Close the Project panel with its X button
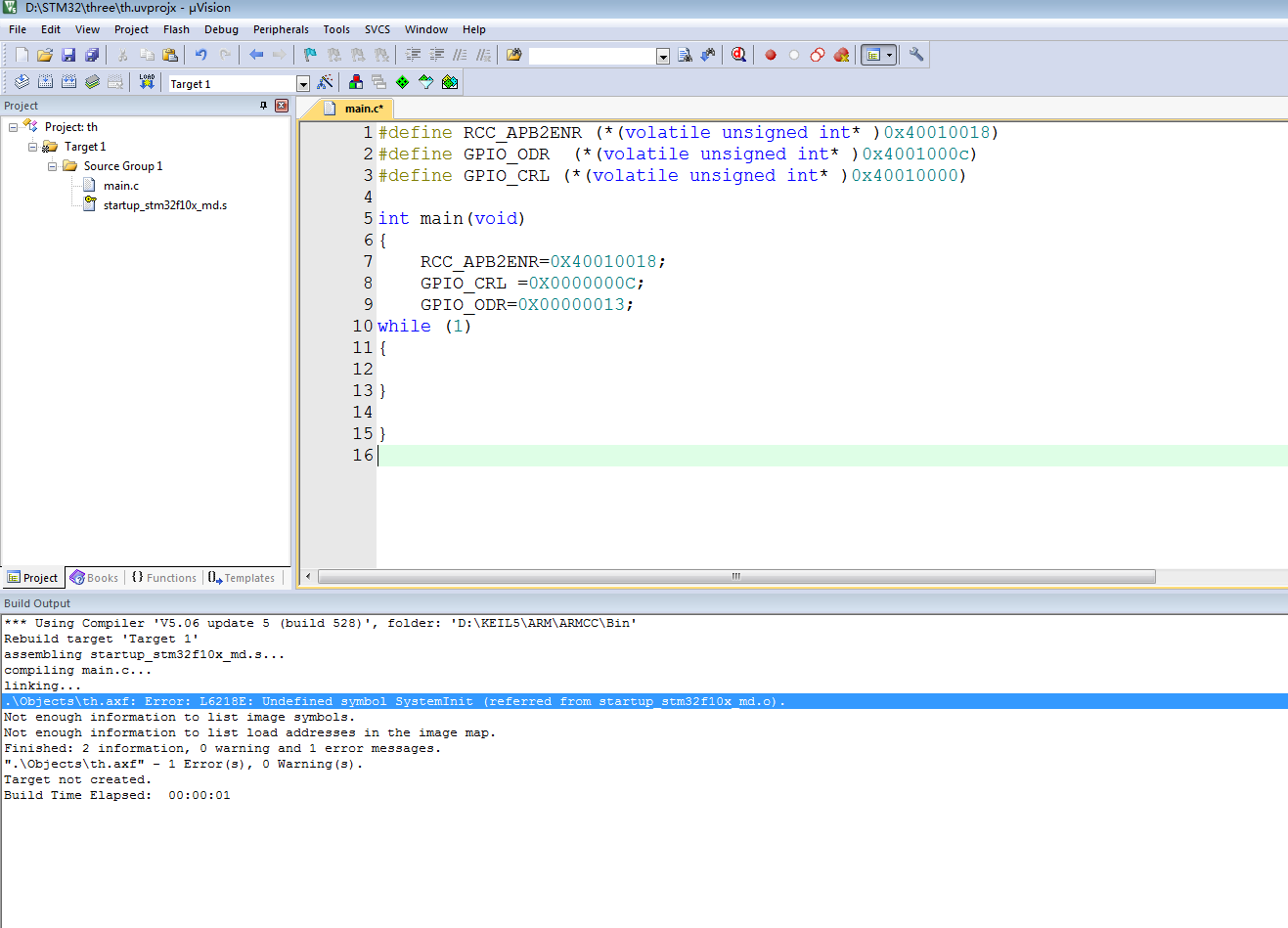The height and width of the screenshot is (928, 1288). (282, 106)
